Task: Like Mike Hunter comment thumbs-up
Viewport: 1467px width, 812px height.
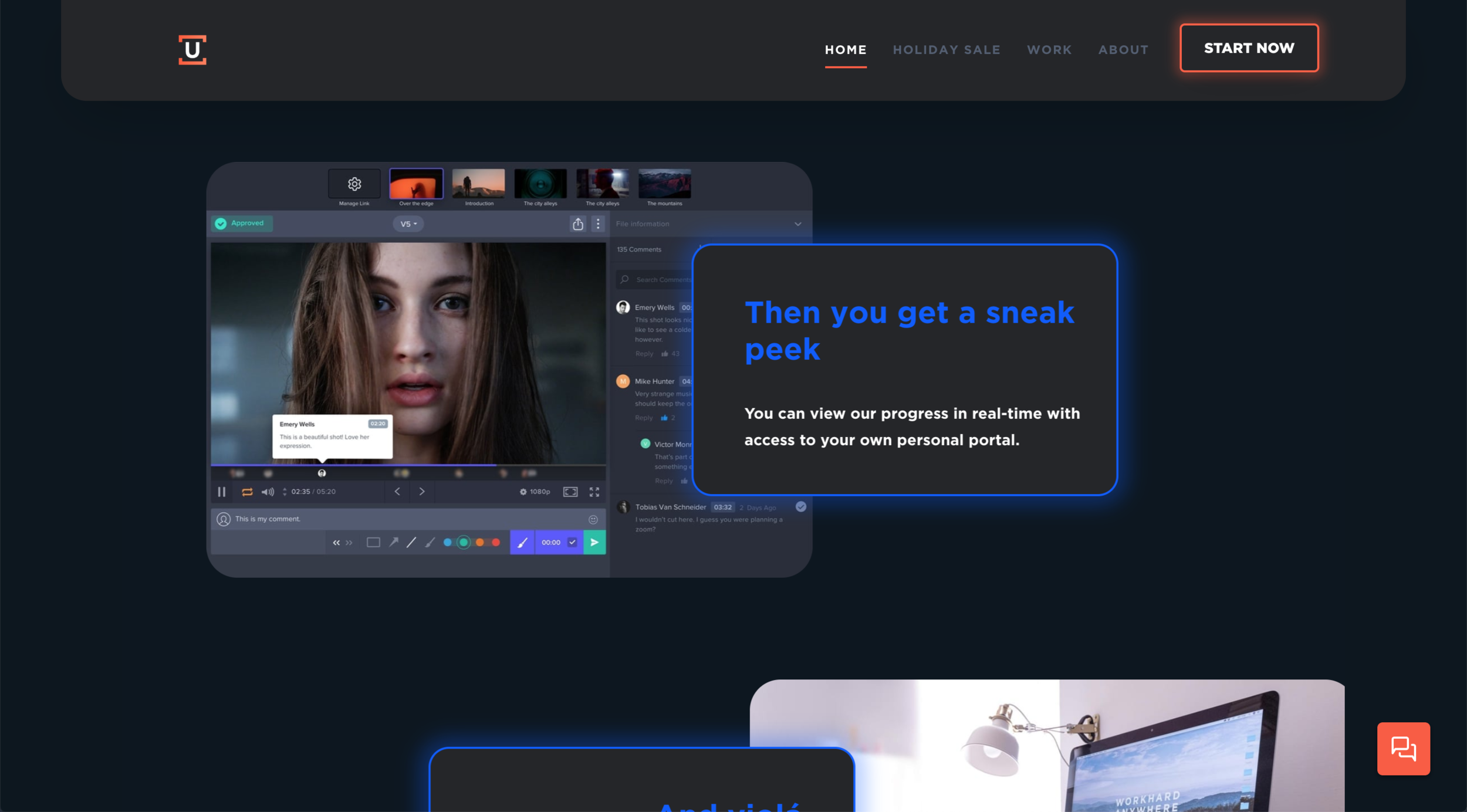Action: [664, 418]
